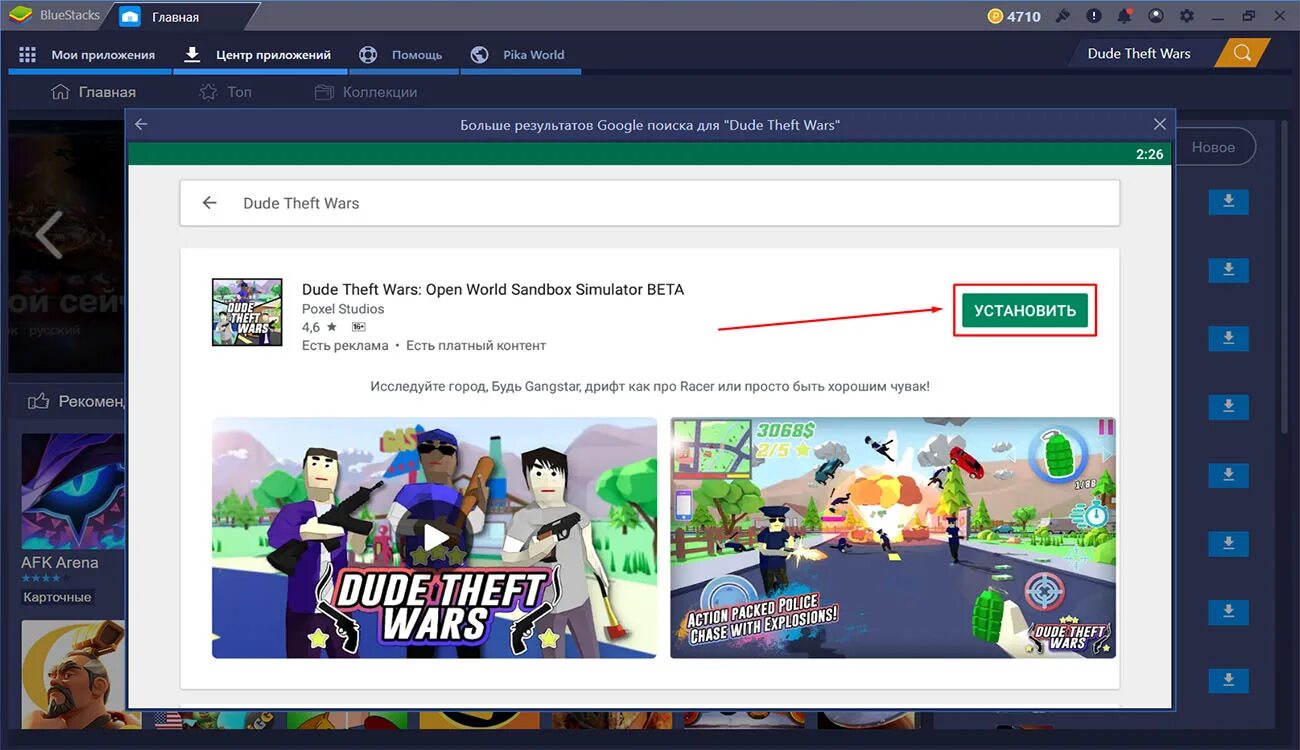Click the orange search magnifier button
1300x750 pixels.
tap(1242, 54)
